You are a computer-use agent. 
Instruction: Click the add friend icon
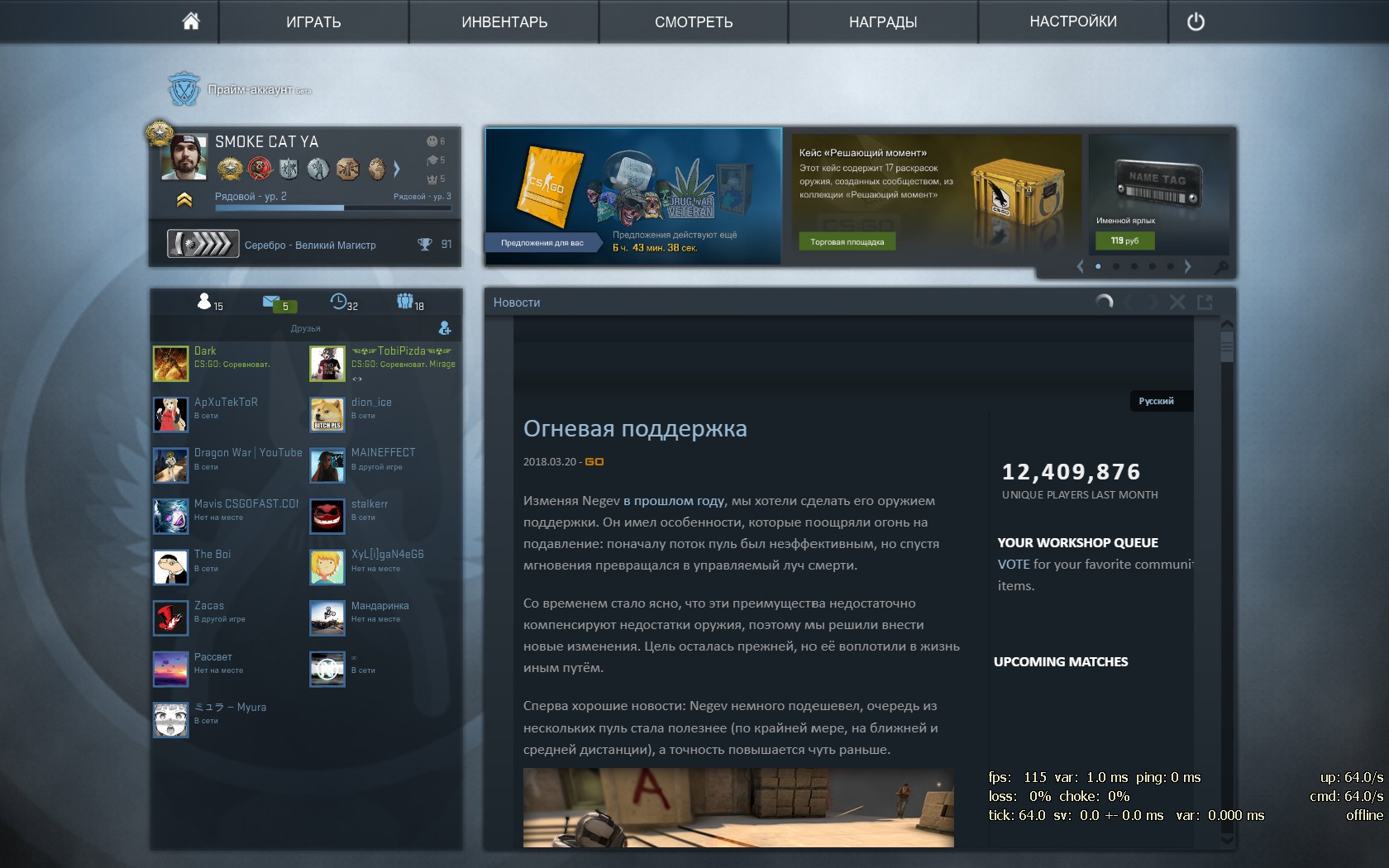pyautogui.click(x=445, y=328)
